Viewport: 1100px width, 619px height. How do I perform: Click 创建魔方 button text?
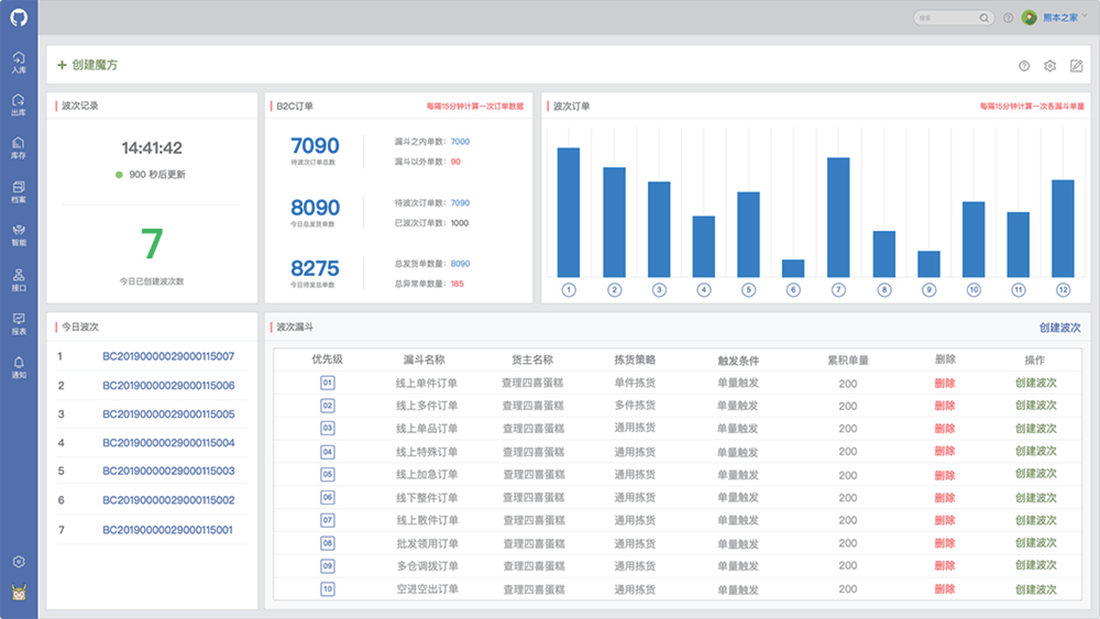tap(95, 65)
